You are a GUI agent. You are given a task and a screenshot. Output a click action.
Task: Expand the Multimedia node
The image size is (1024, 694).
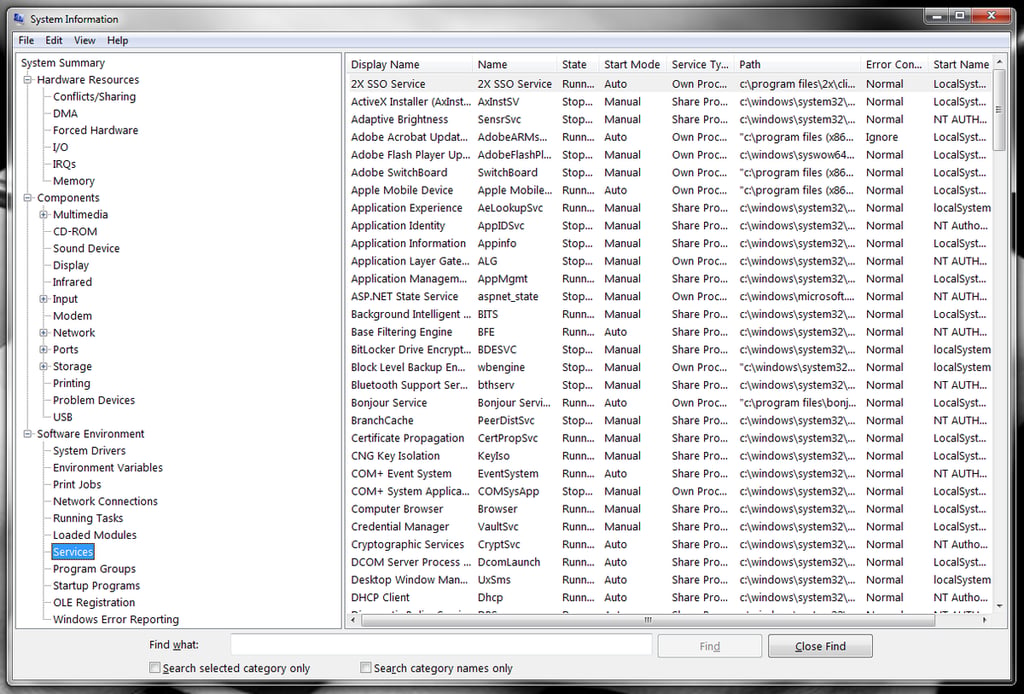tap(44, 214)
